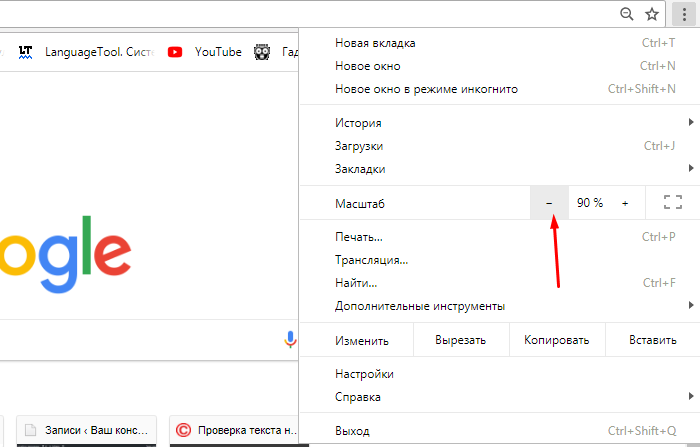Screen dimensions: 700x447
Task: Click the 90 % zoom value
Action: (590, 203)
